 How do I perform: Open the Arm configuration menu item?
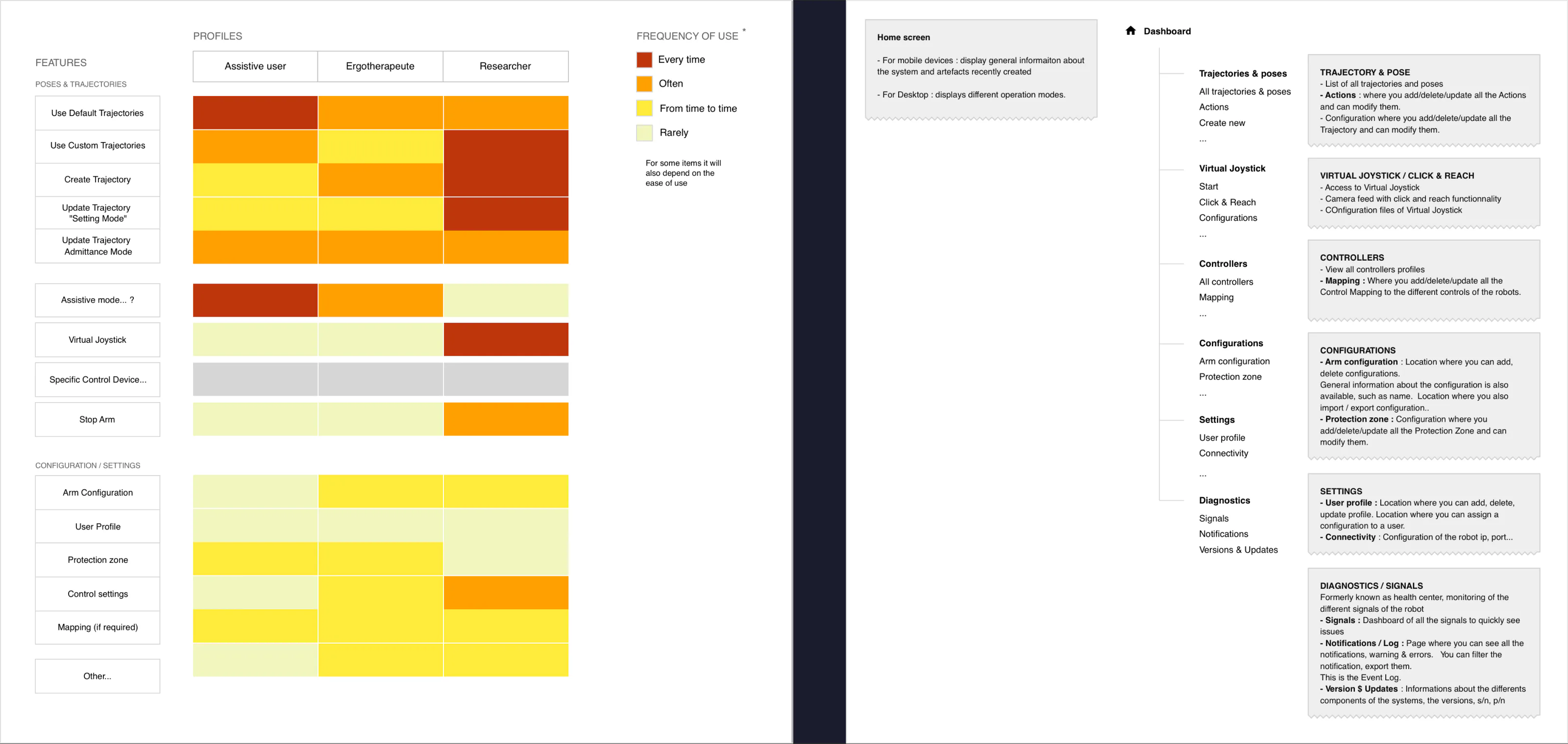(x=1234, y=361)
